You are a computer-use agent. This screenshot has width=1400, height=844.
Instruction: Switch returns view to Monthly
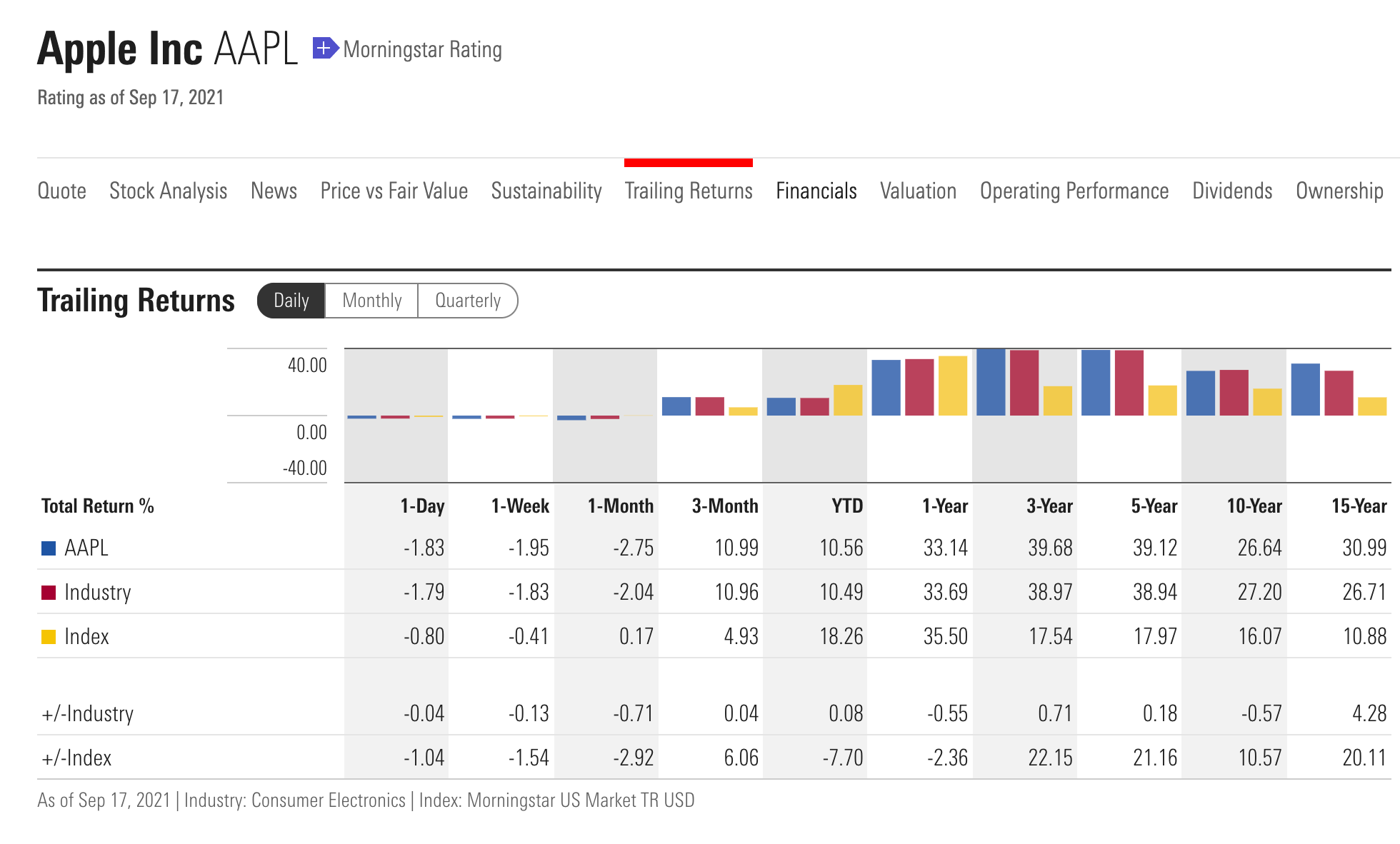tap(371, 301)
